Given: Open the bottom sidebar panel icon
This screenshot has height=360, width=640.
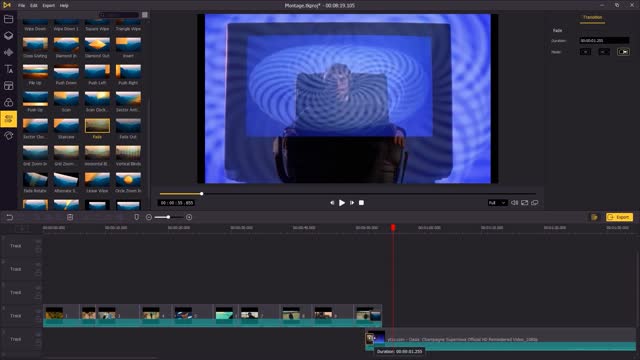Looking at the screenshot, I should pyautogui.click(x=8, y=136).
